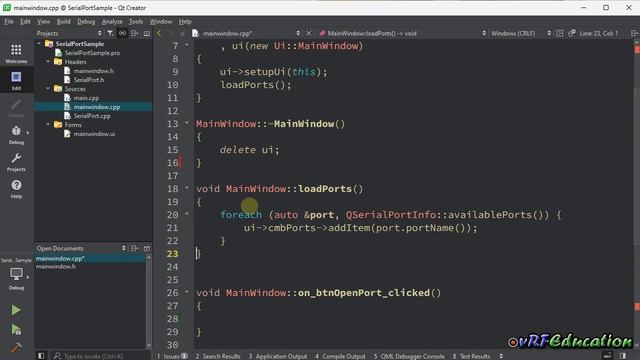
Task: Split the Open Documents panel
Action: point(135,248)
